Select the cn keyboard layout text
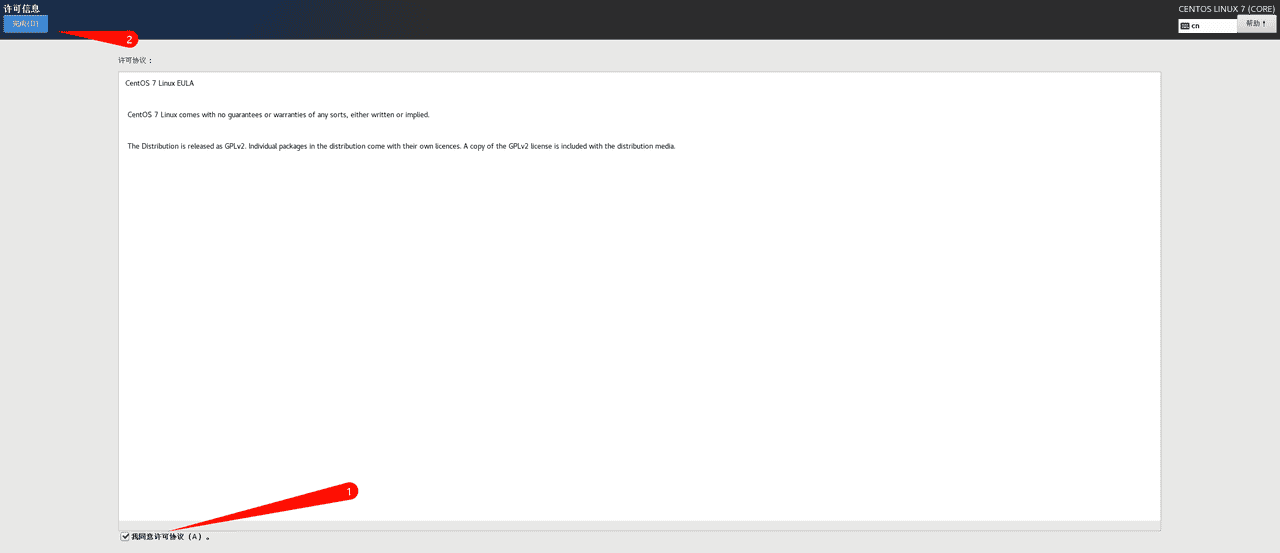Viewport: 1280px width, 553px height. pyautogui.click(x=1196, y=26)
